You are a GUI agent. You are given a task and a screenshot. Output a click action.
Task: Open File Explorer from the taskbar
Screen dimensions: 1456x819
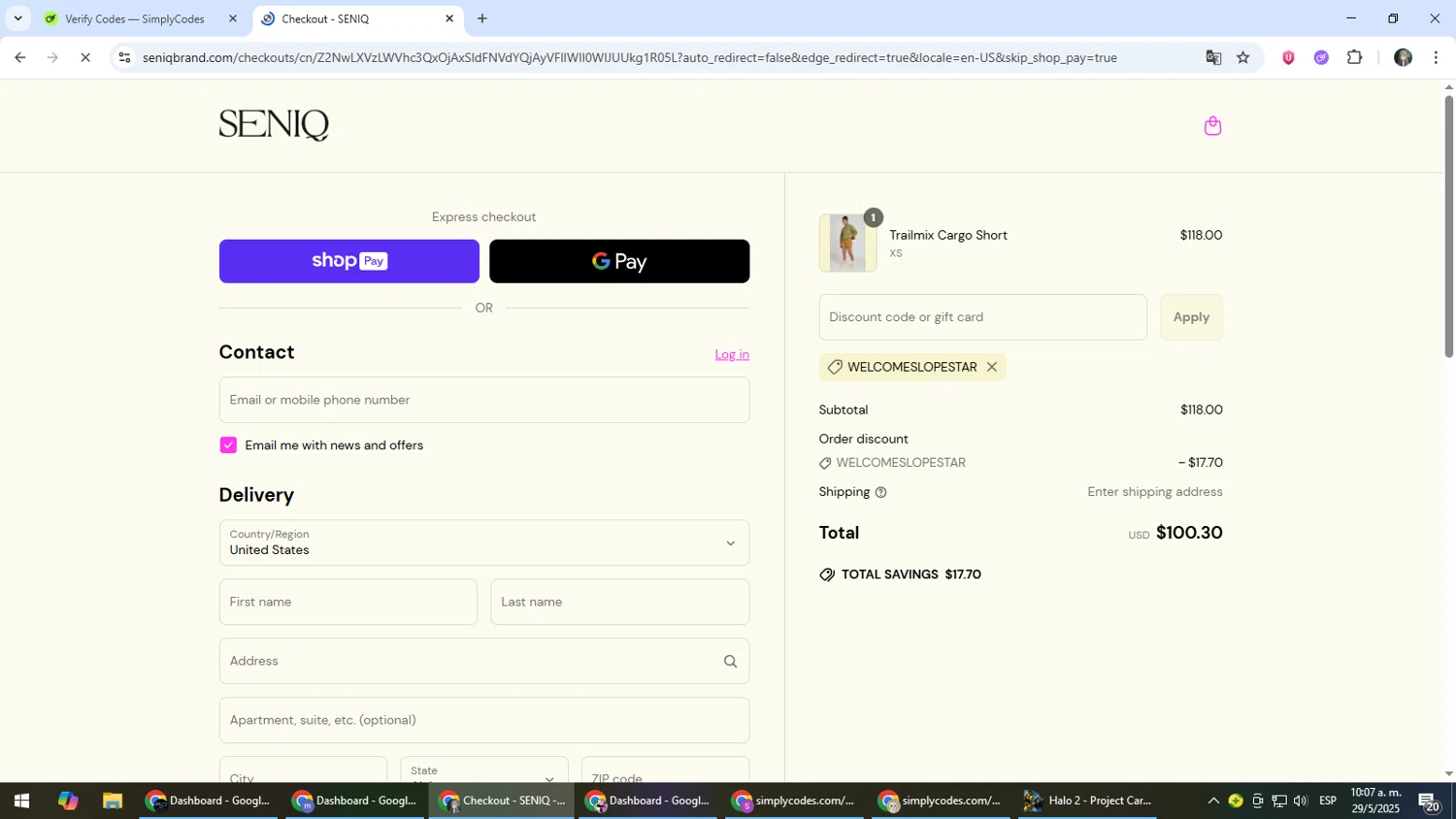point(113,802)
